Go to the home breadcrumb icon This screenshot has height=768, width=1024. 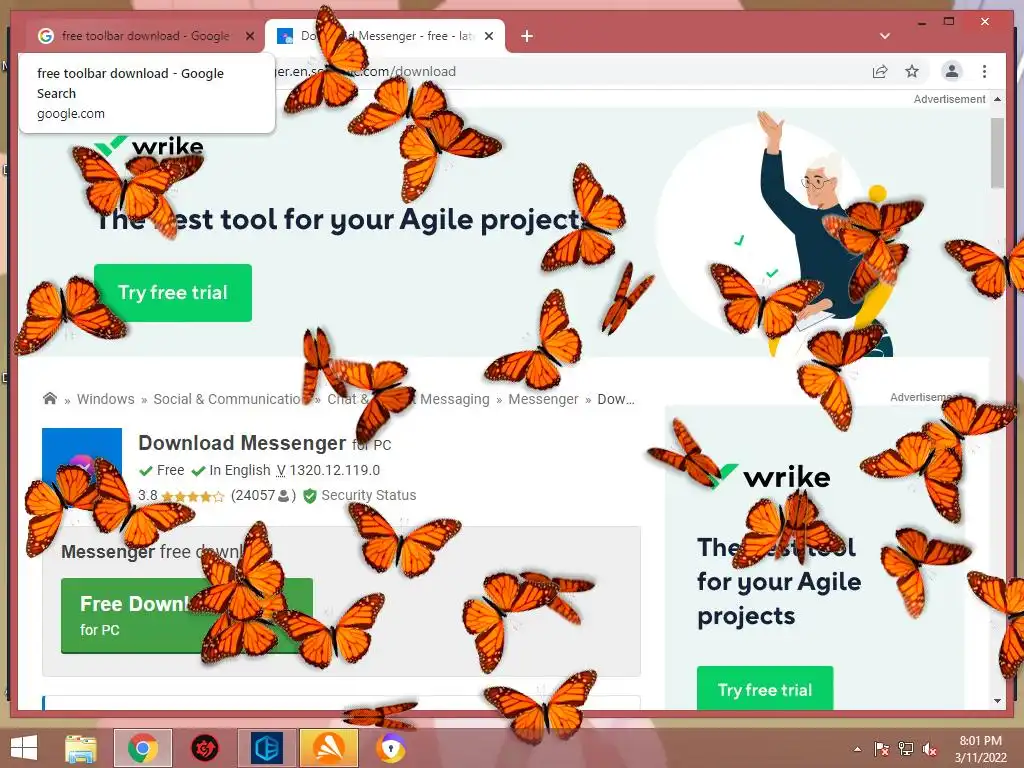coord(50,398)
